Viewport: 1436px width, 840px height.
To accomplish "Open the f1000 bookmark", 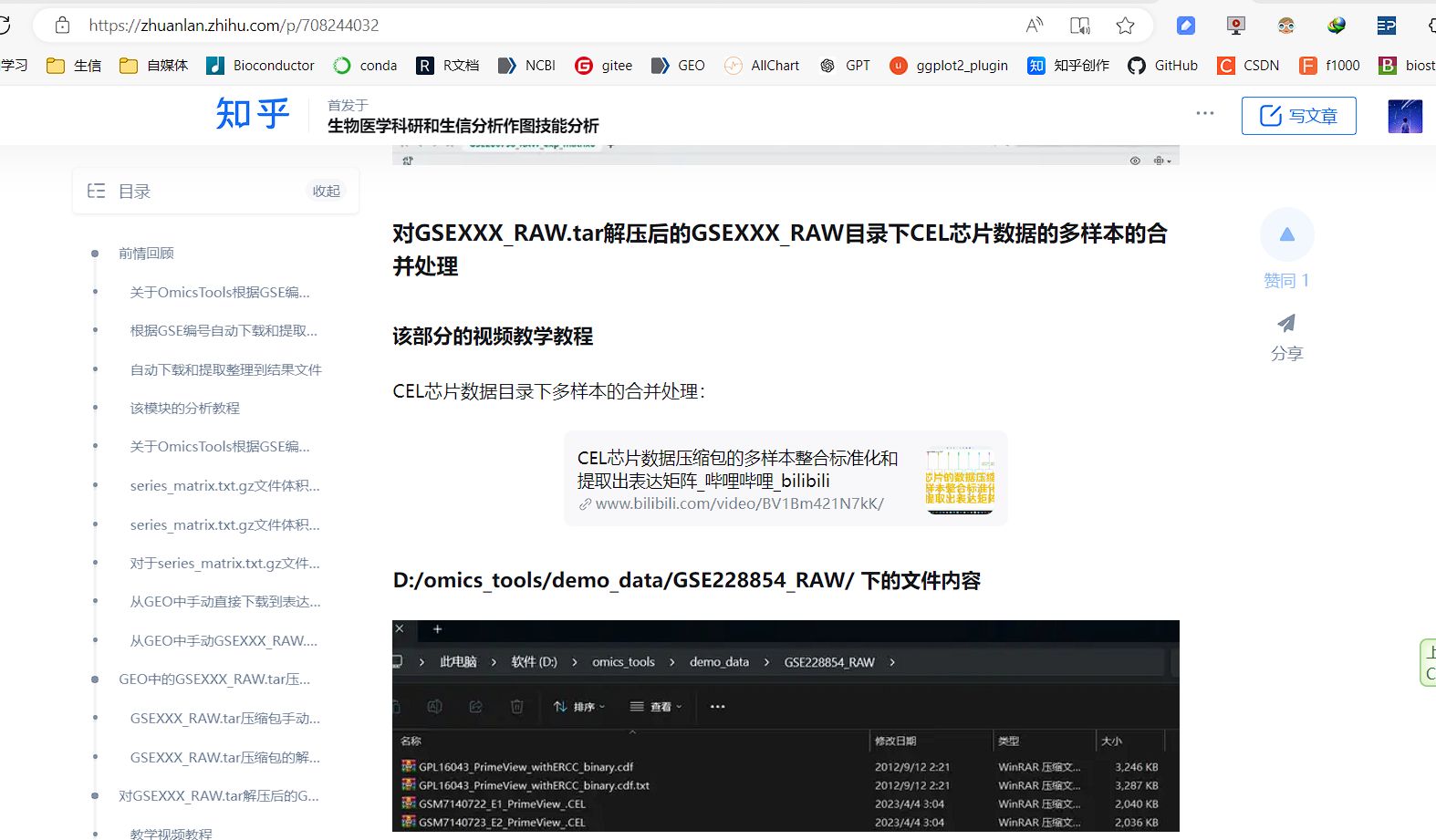I will point(1329,66).
